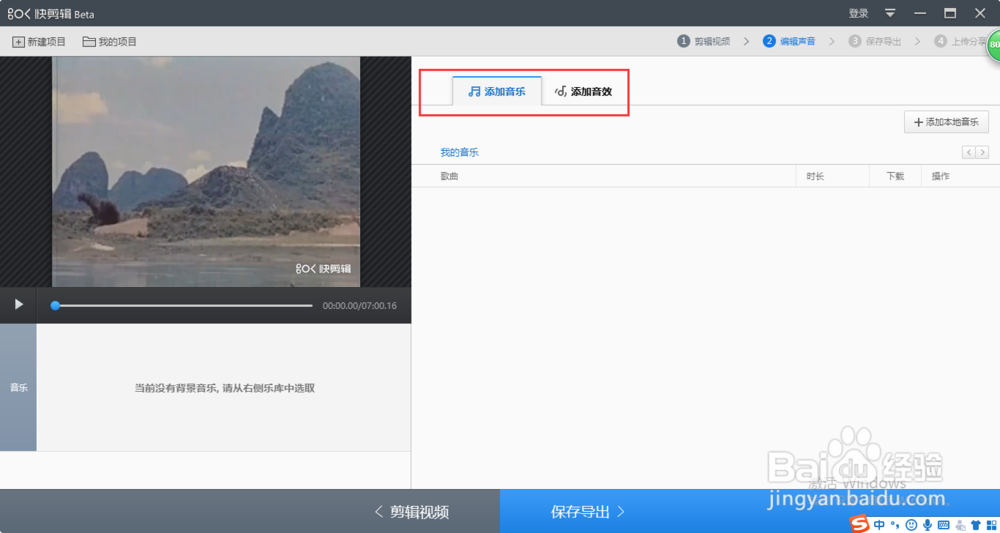Click 添加本地音乐 button
The width and height of the screenshot is (1000, 533).
coord(946,122)
